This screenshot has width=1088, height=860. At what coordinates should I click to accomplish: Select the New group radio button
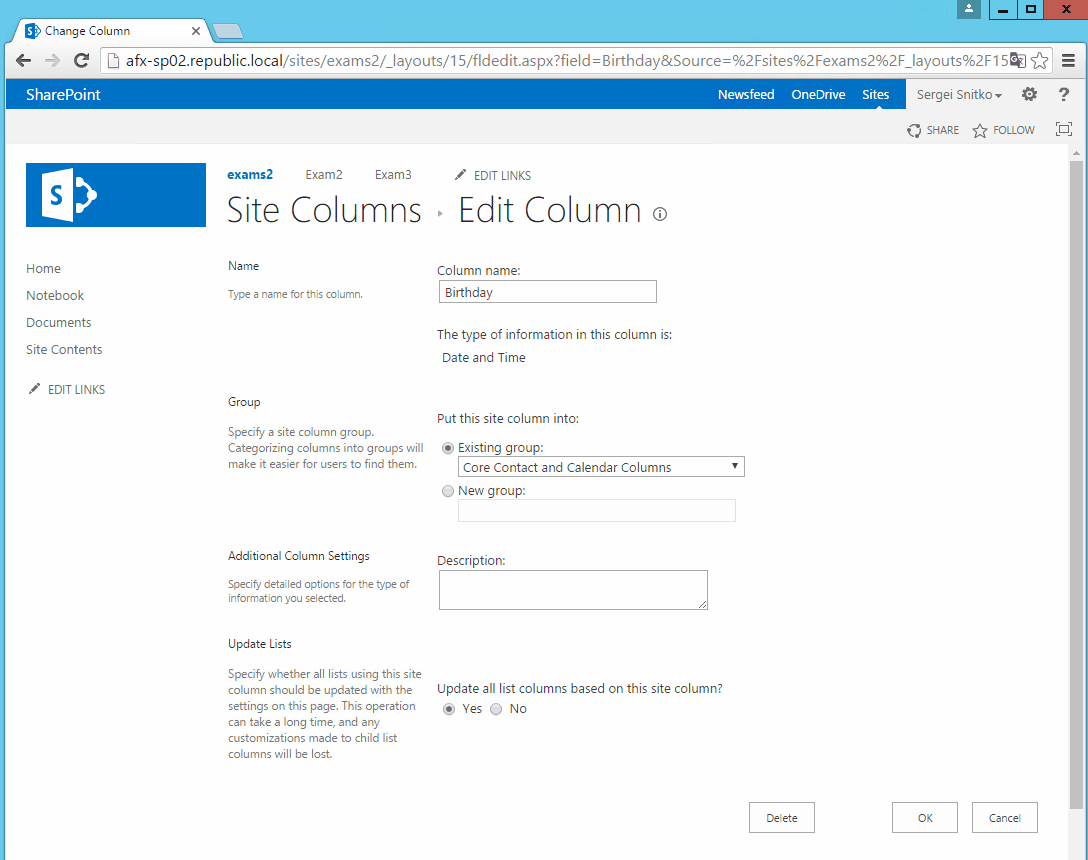pos(447,490)
